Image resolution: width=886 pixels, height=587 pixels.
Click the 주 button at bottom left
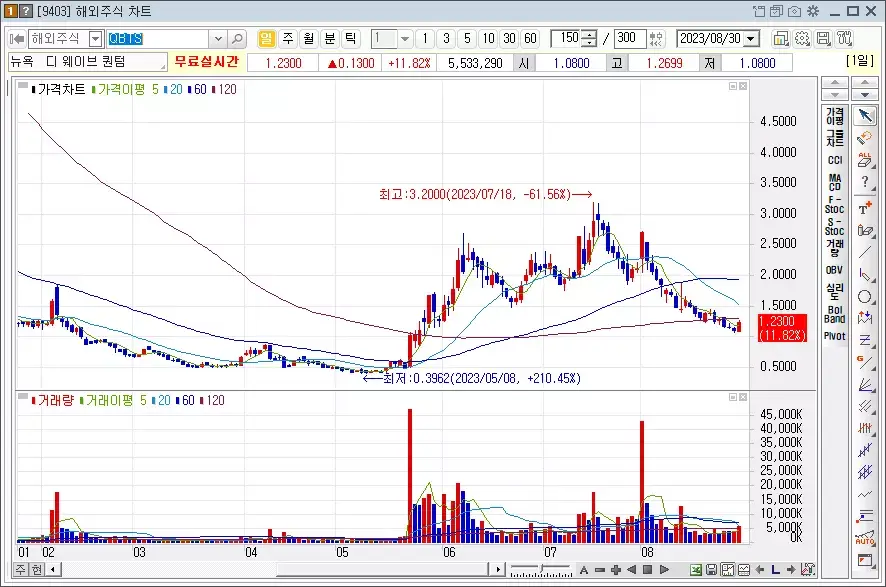pyautogui.click(x=20, y=569)
